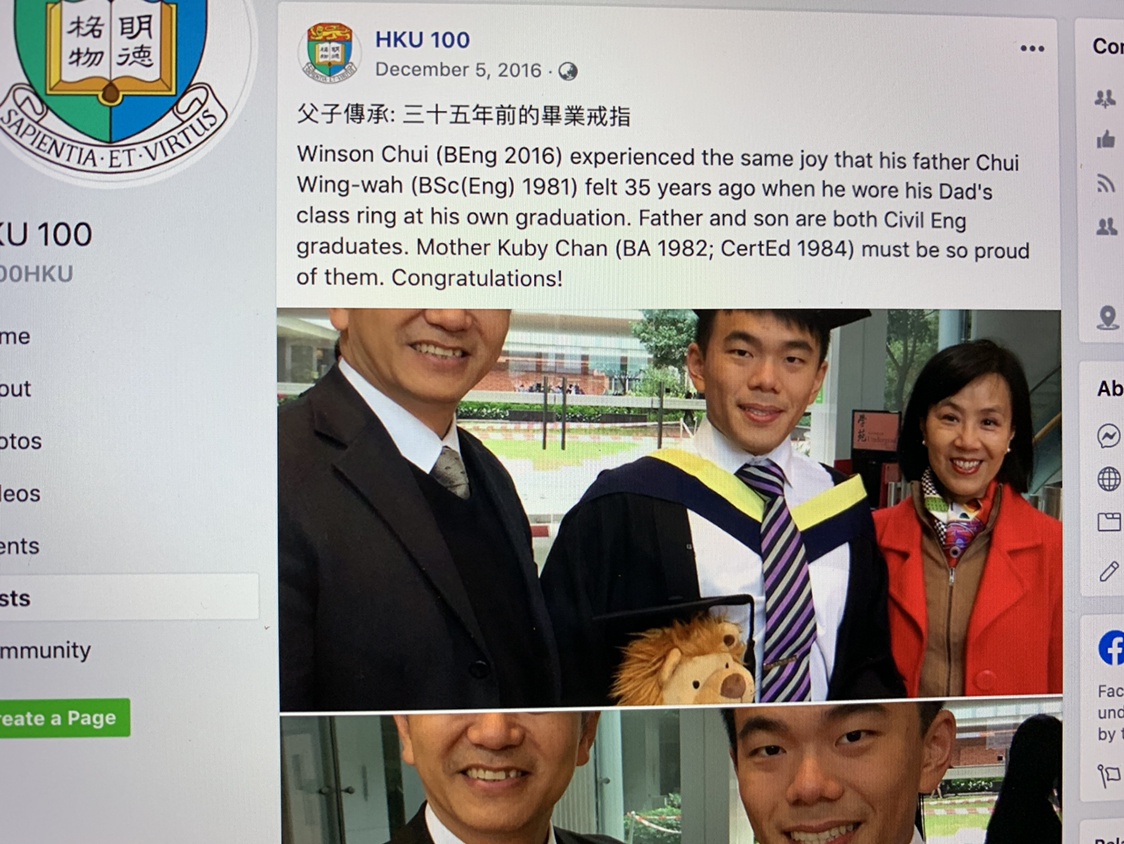Open the Events item in left sidebar
This screenshot has width=1124, height=844.
19,546
